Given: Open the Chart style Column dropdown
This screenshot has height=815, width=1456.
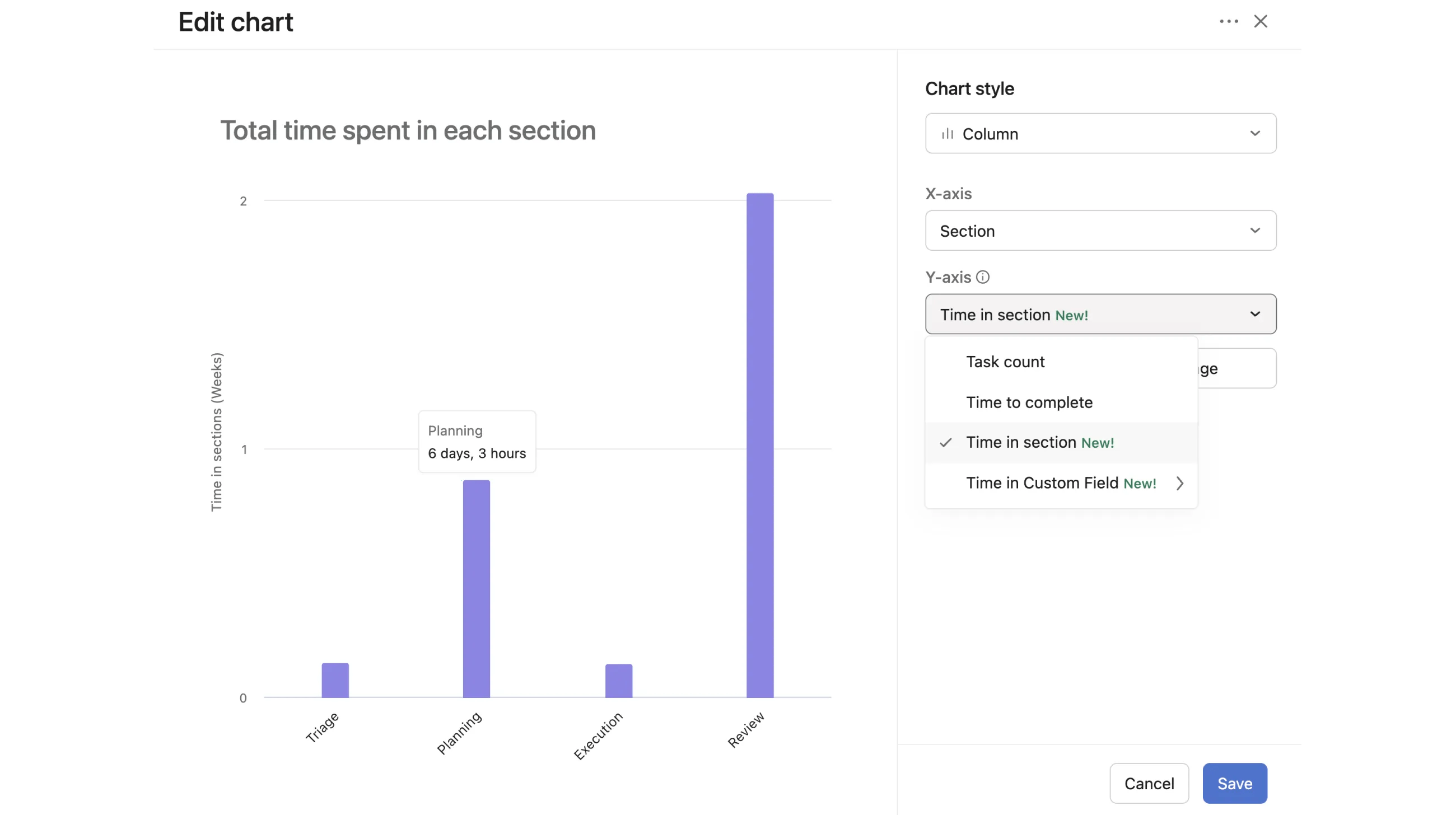Looking at the screenshot, I should tap(1100, 133).
